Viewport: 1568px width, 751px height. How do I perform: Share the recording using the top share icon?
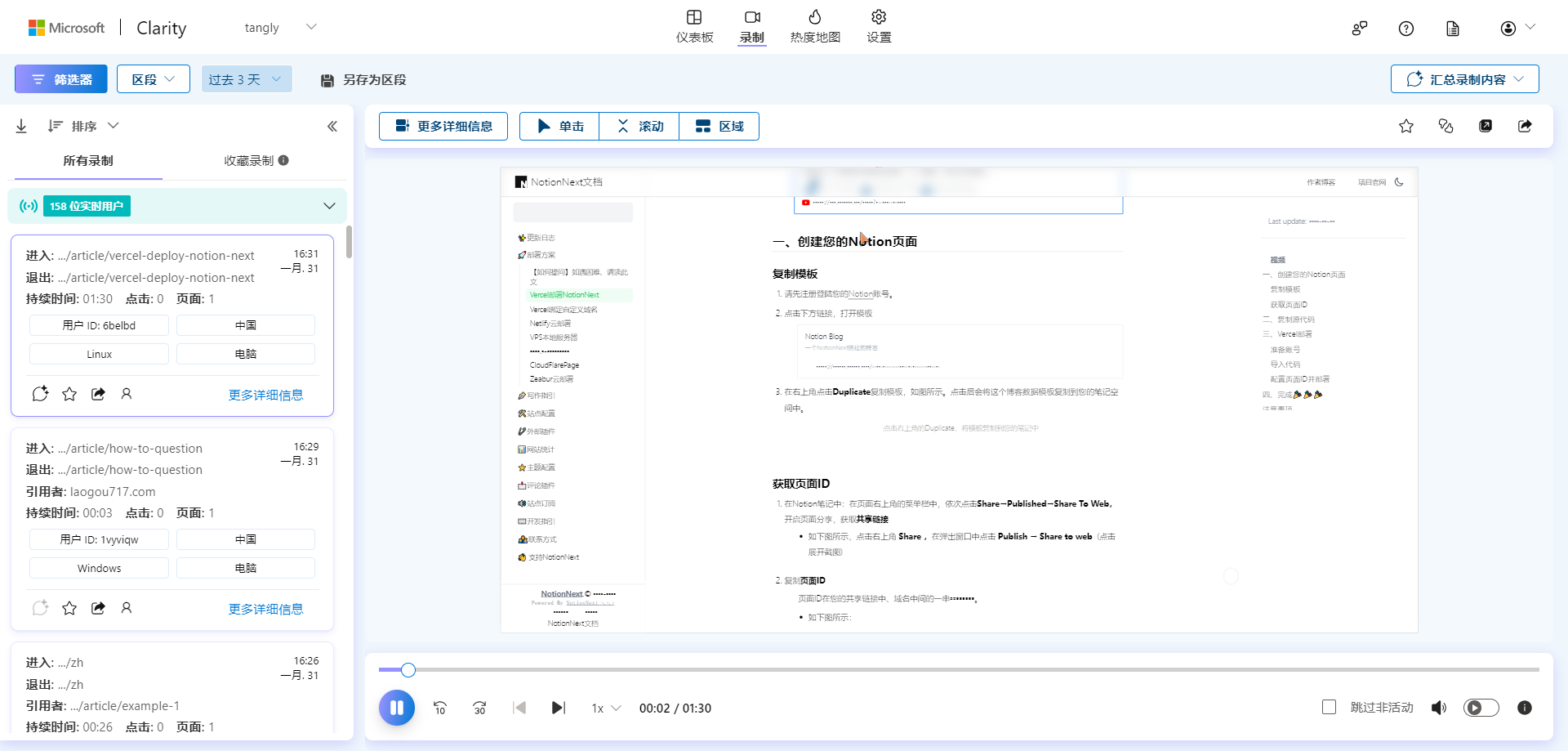pos(1525,126)
